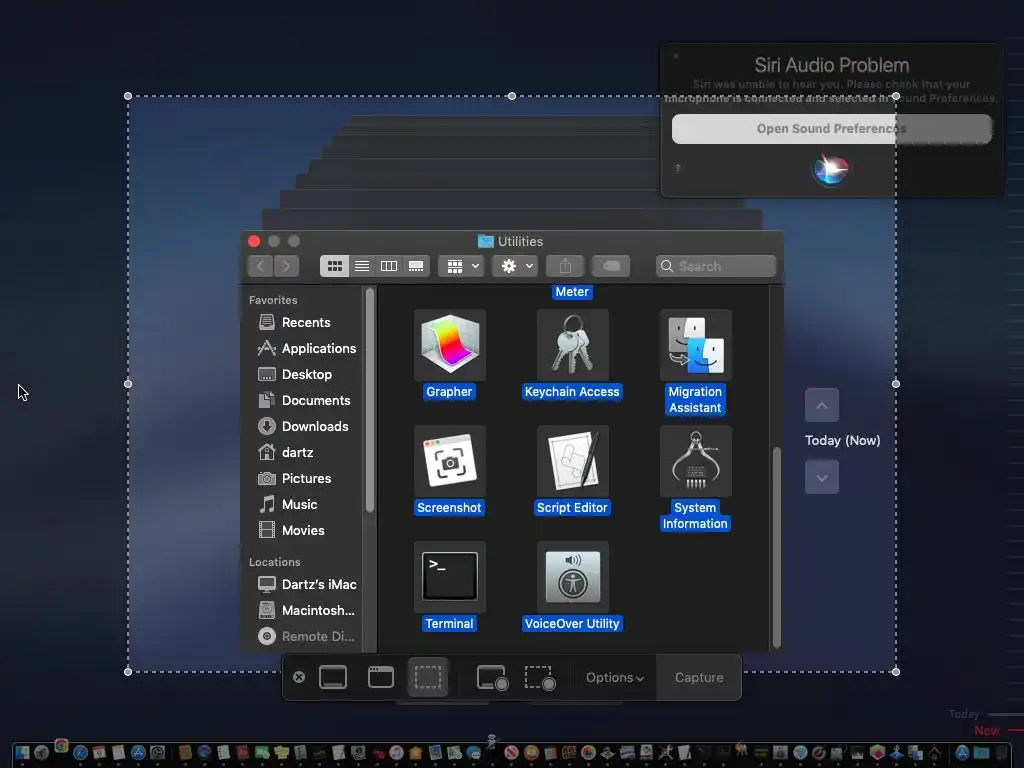Click the Siri orb icon
The height and width of the screenshot is (768, 1024).
pos(831,170)
